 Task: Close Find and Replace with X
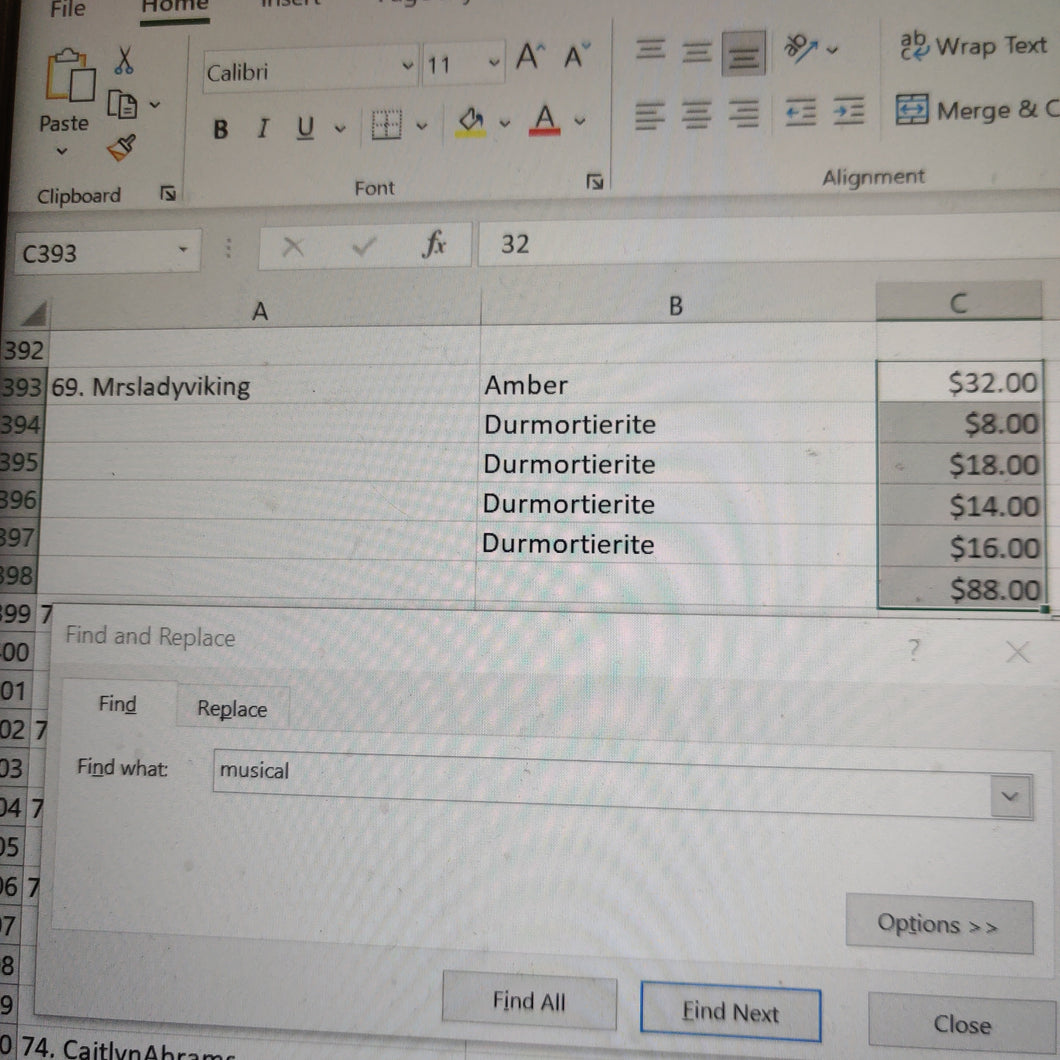[x=1017, y=652]
